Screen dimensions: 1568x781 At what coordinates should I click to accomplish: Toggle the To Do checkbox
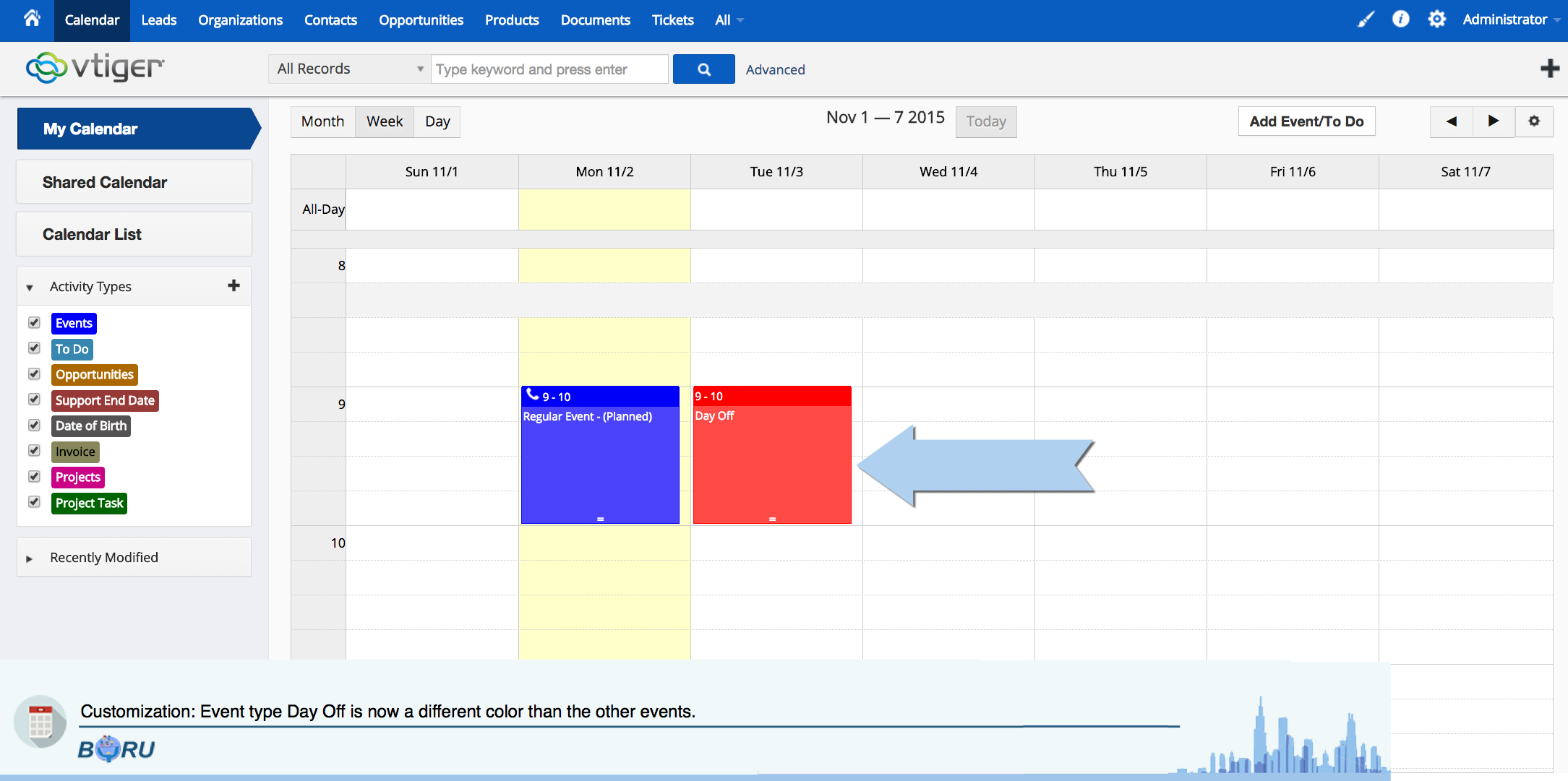34,348
